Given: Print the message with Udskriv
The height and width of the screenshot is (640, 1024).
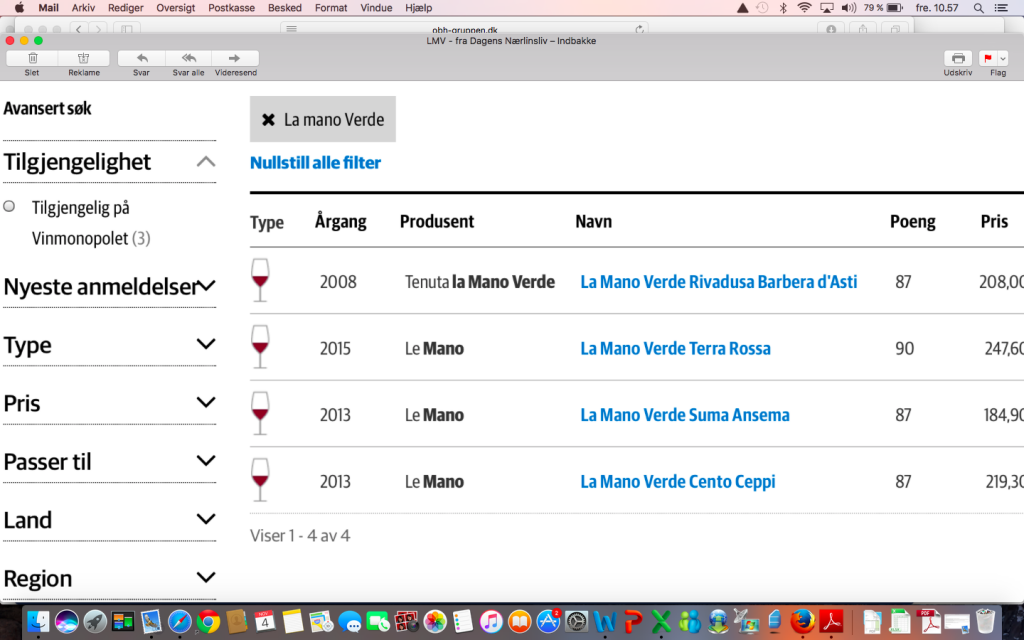Looking at the screenshot, I should pos(958,58).
